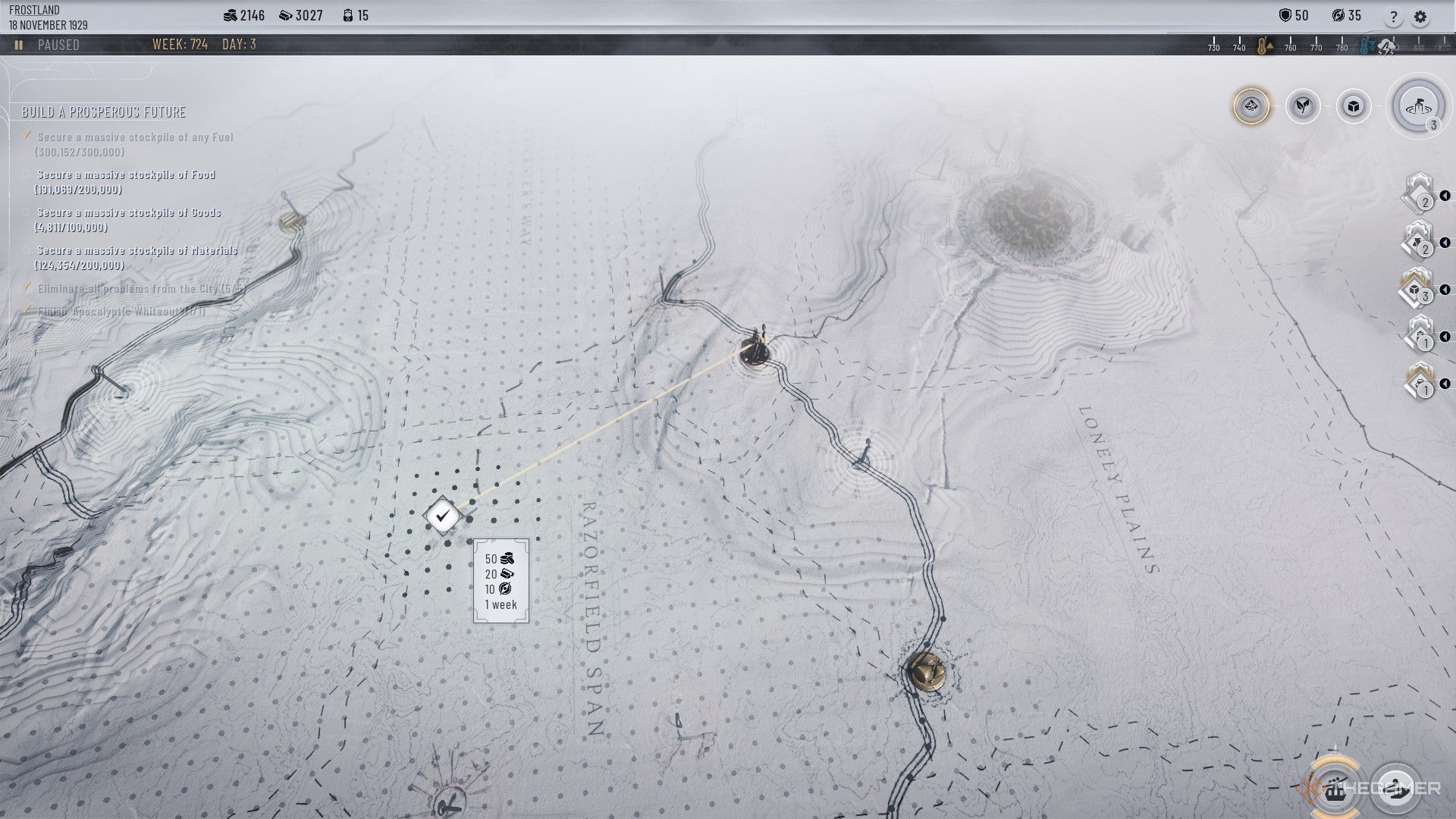Expand the cube materials site list arrow
The width and height of the screenshot is (1456, 819).
[1445, 290]
